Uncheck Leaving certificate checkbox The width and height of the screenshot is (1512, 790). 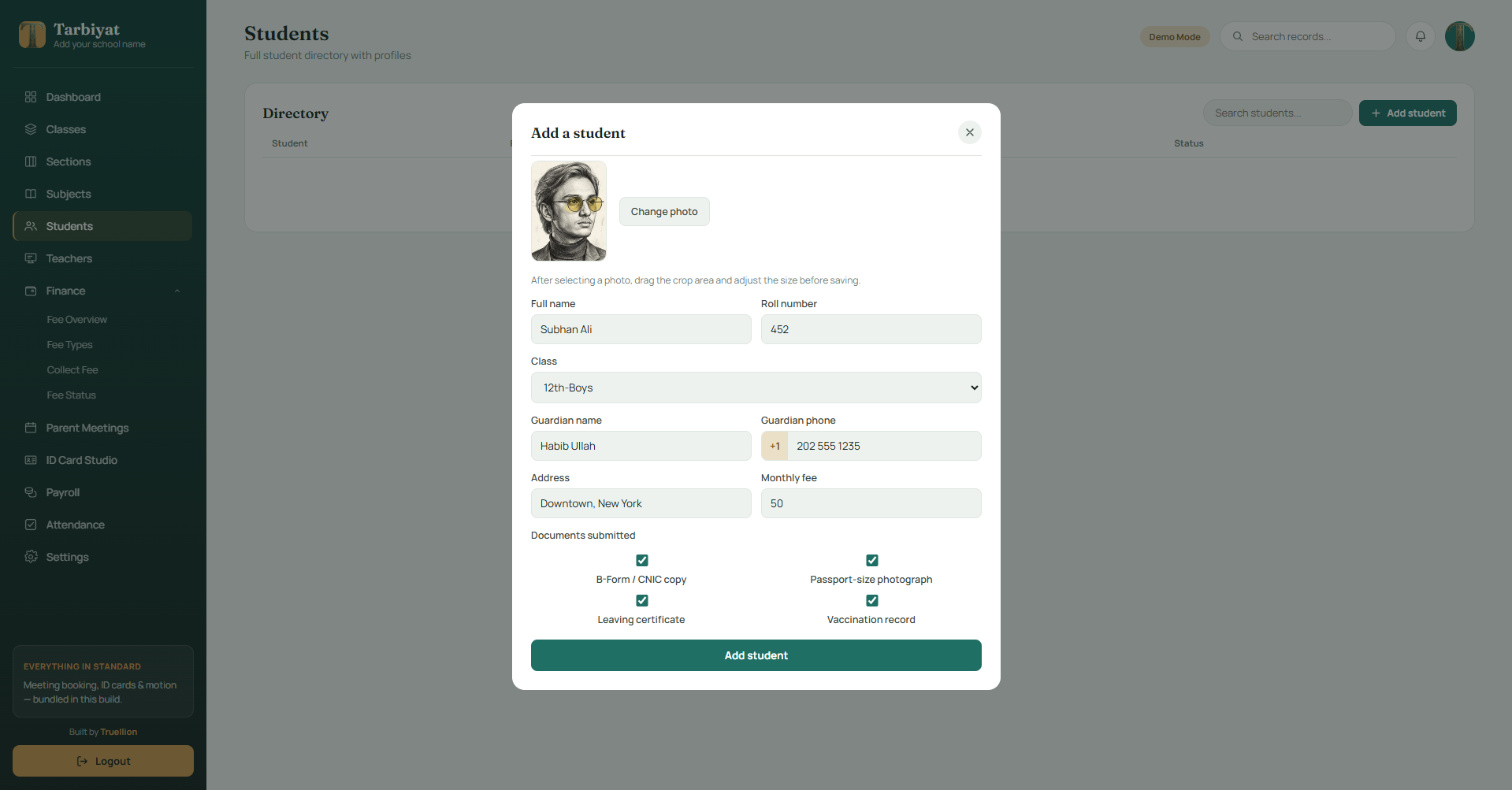642,600
